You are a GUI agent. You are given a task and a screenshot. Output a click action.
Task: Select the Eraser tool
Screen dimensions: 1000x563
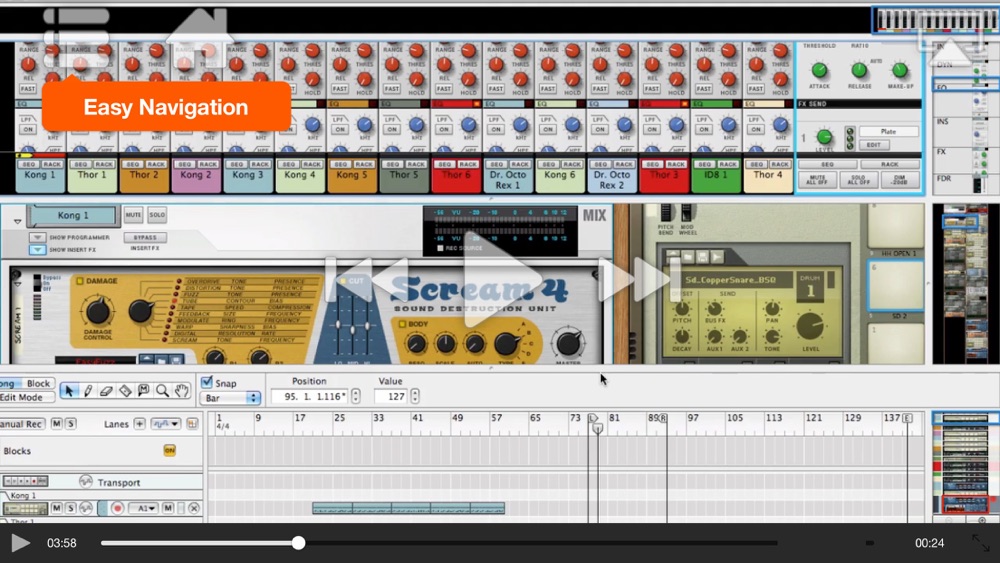coord(107,390)
